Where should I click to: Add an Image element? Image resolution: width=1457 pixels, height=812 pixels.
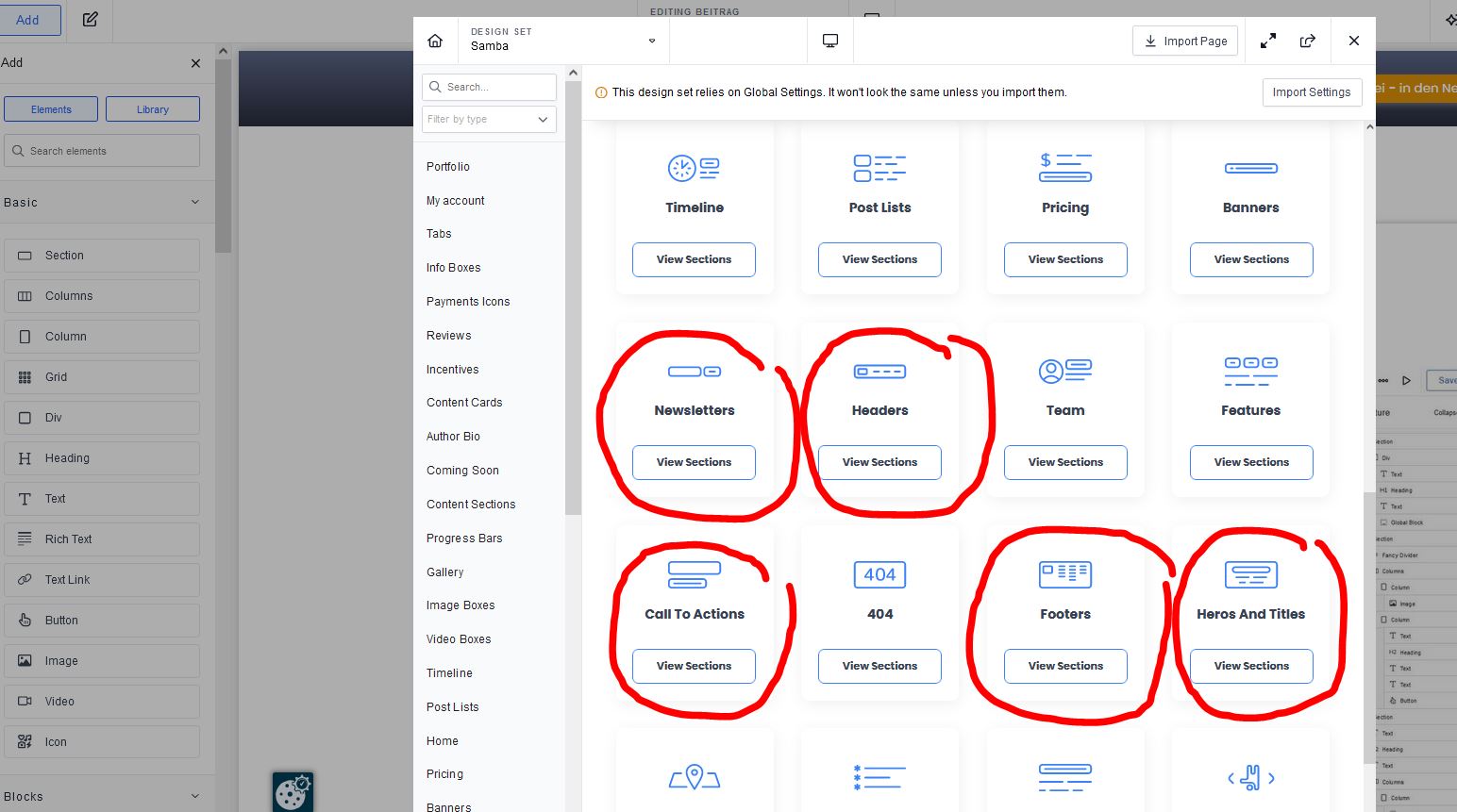tap(102, 661)
